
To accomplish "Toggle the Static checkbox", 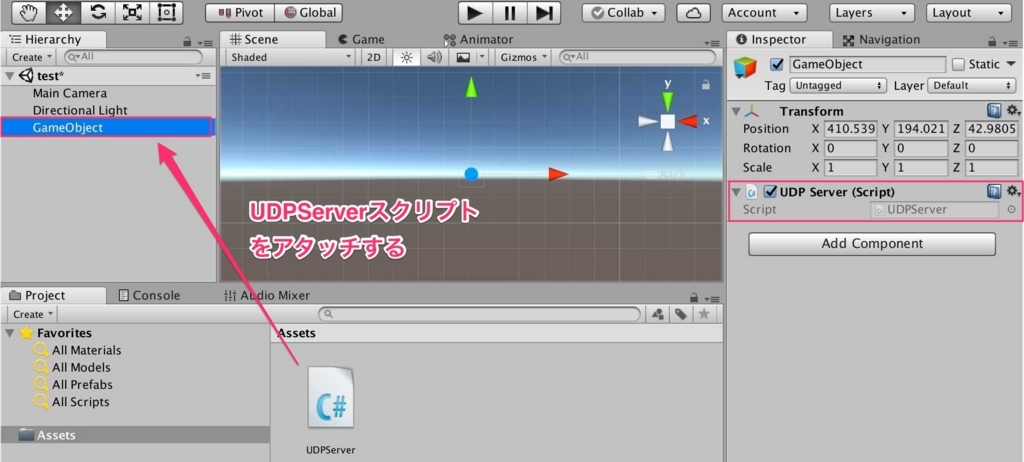I will [958, 64].
